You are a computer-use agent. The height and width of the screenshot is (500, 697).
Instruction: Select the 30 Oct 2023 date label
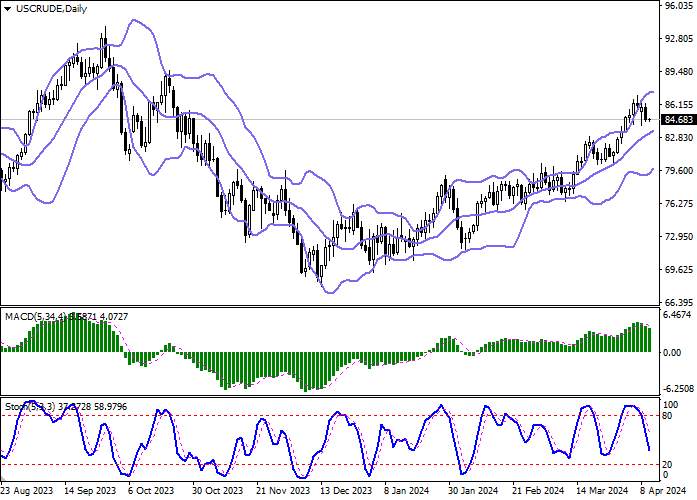218,491
